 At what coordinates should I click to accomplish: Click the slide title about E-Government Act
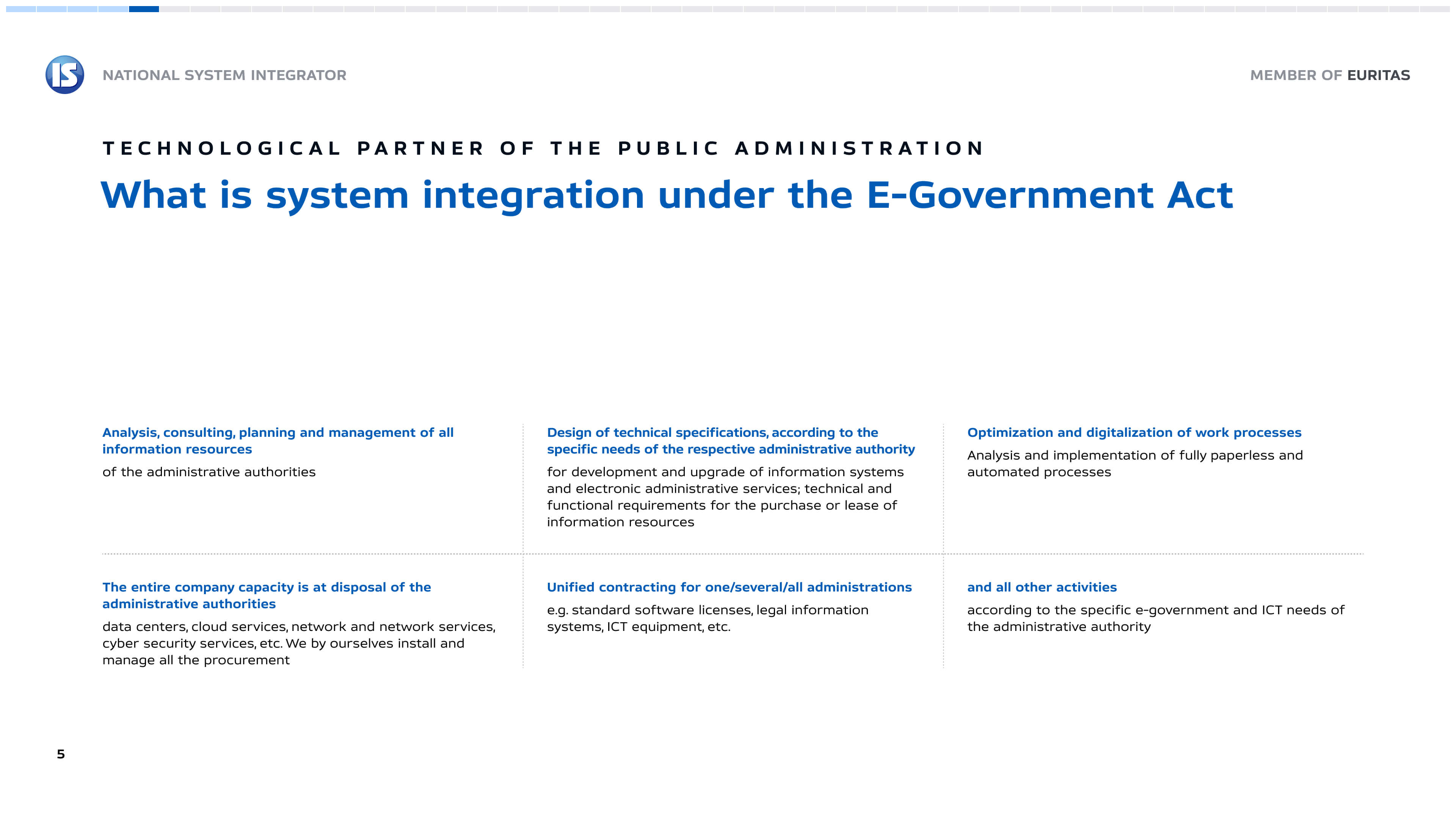(x=667, y=195)
